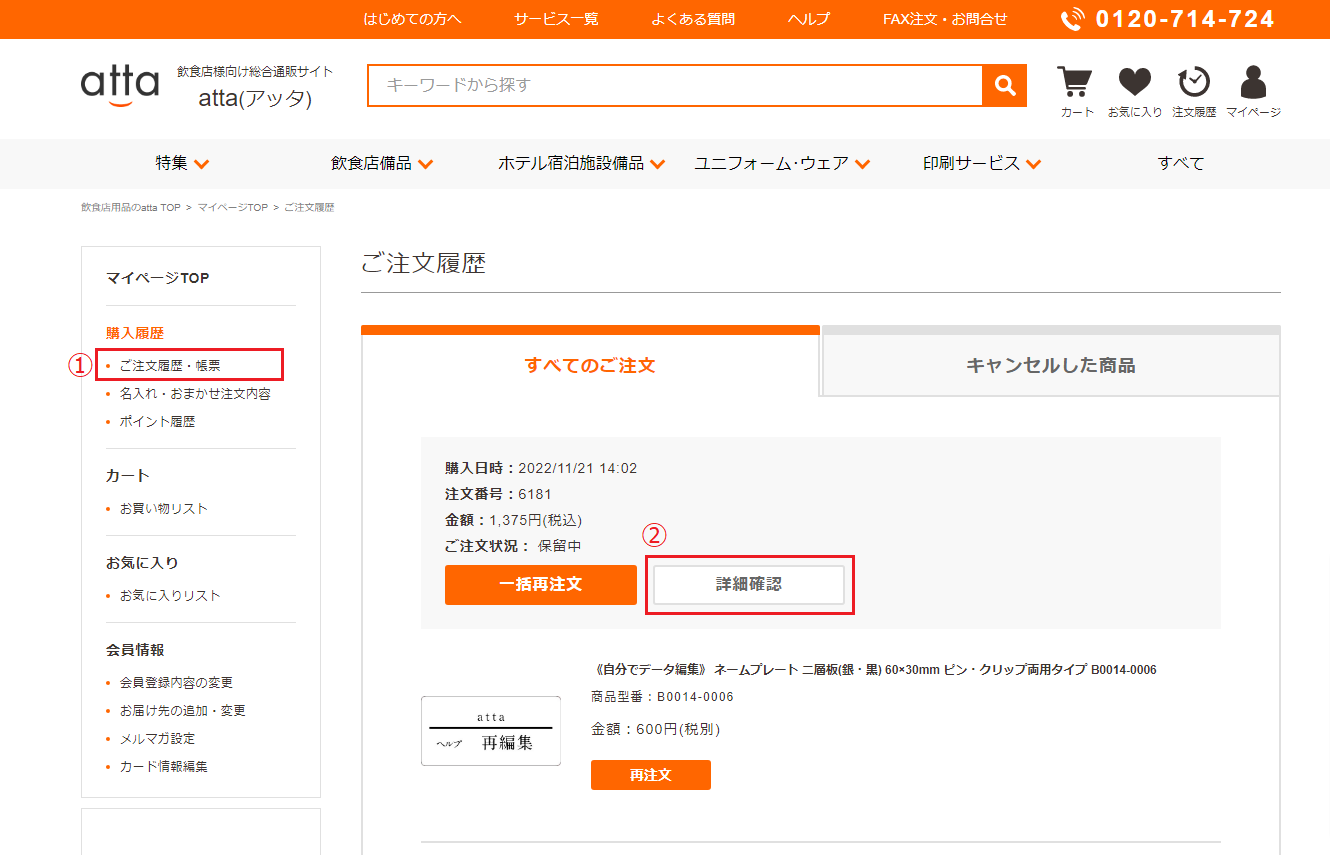
Task: Click the orange 再注文 button
Action: tap(650, 775)
